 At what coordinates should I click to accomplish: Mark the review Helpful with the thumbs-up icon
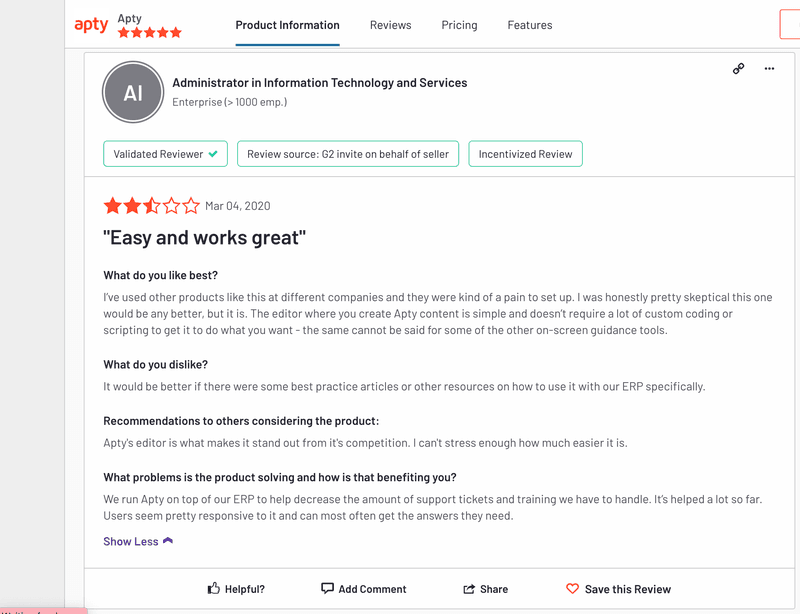click(213, 589)
